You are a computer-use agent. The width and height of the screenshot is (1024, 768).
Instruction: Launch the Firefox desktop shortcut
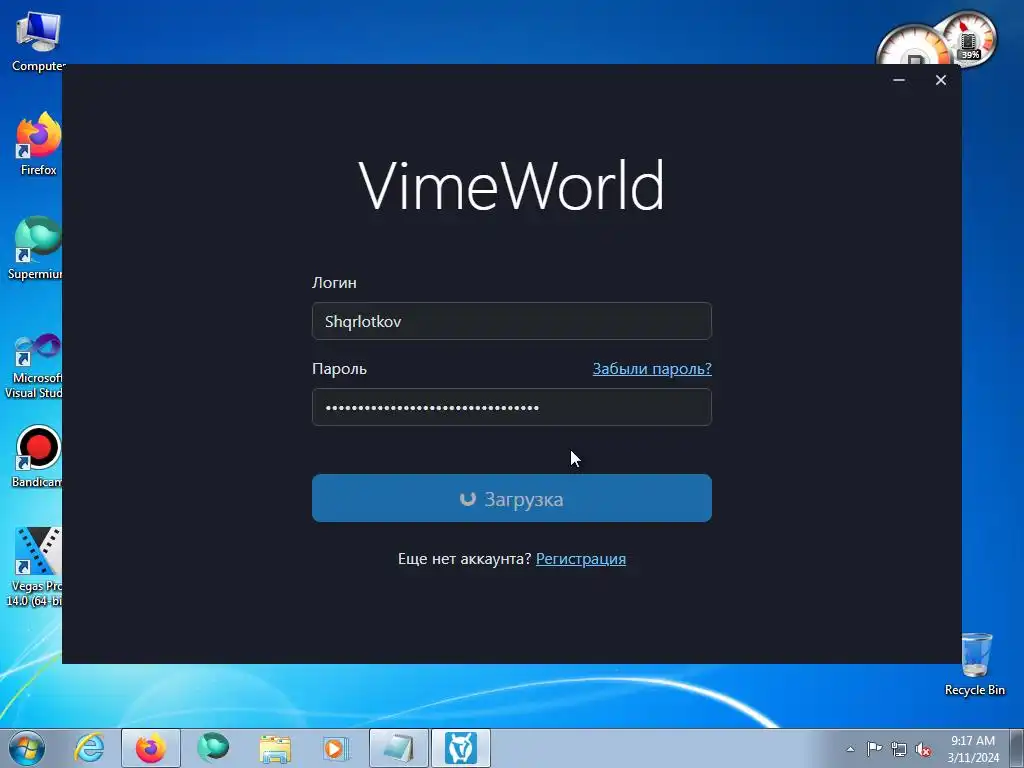(38, 144)
